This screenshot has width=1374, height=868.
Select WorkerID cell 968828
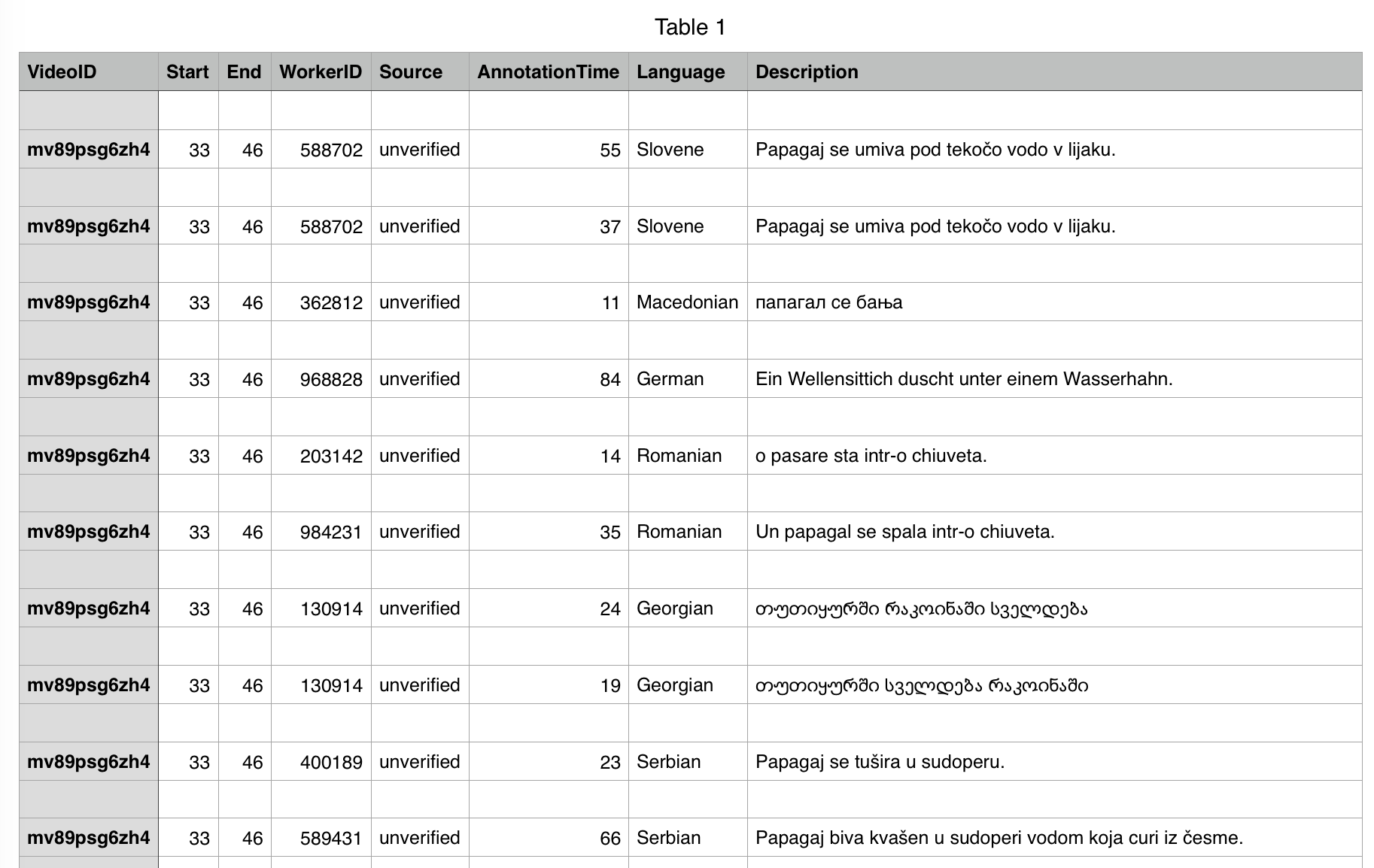click(321, 378)
